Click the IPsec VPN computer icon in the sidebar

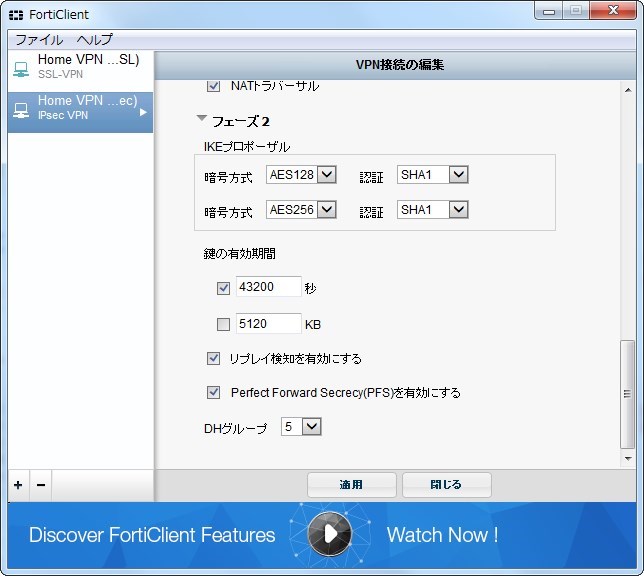tap(21, 111)
